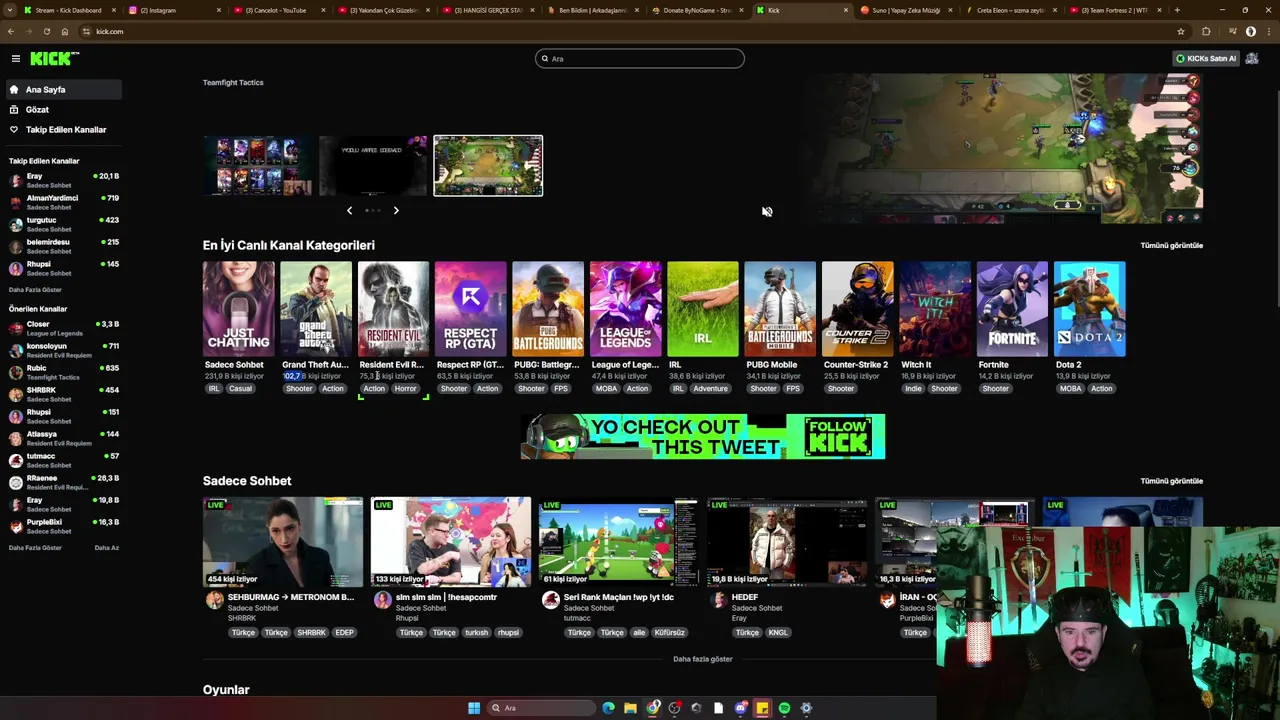Go to previous featured stream arrow
This screenshot has height=720, width=1280.
click(x=349, y=211)
